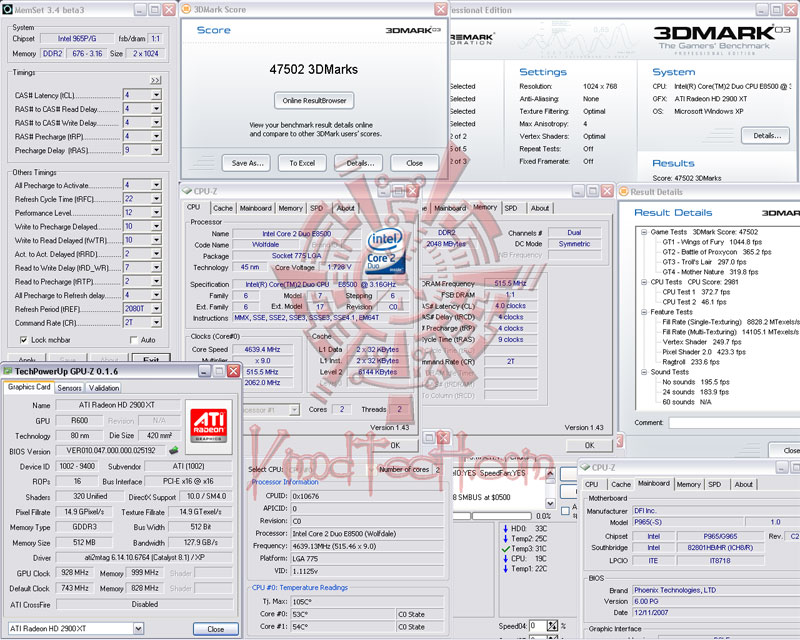800x640 pixels.
Task: Click Details... under the 3DMark System panel
Action: tap(767, 136)
